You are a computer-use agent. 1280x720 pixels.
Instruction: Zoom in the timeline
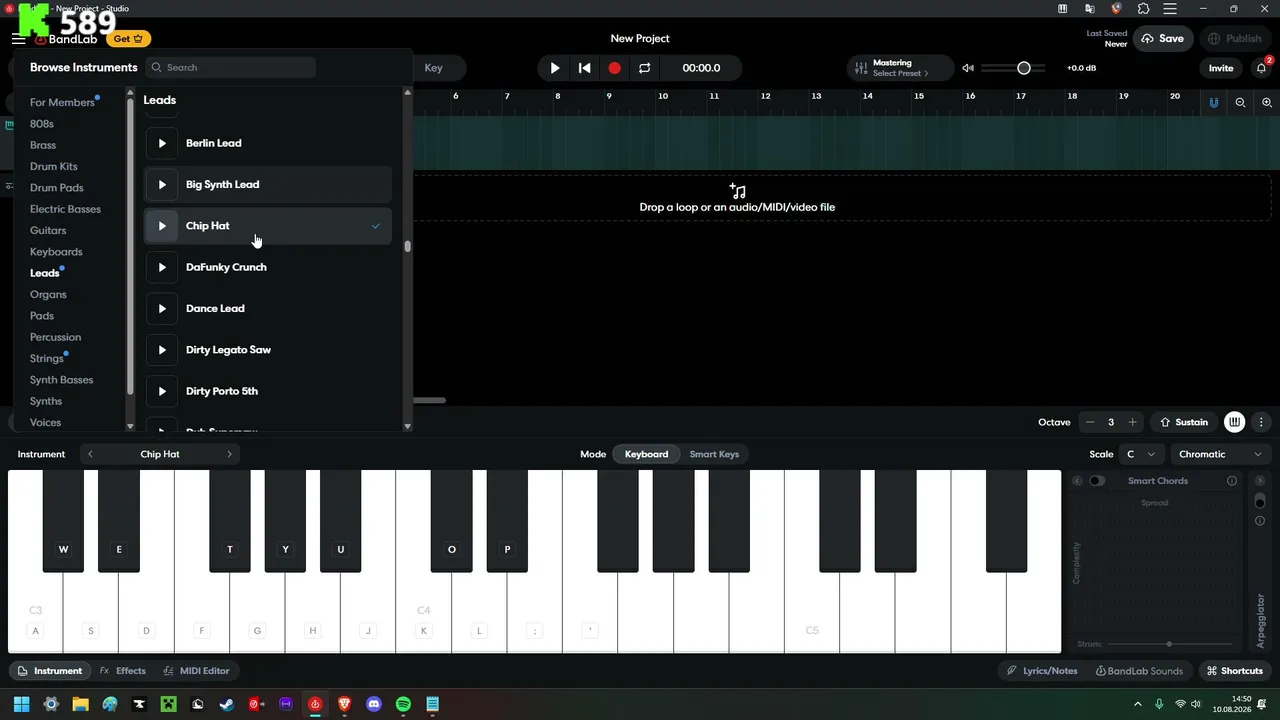coord(1267,103)
